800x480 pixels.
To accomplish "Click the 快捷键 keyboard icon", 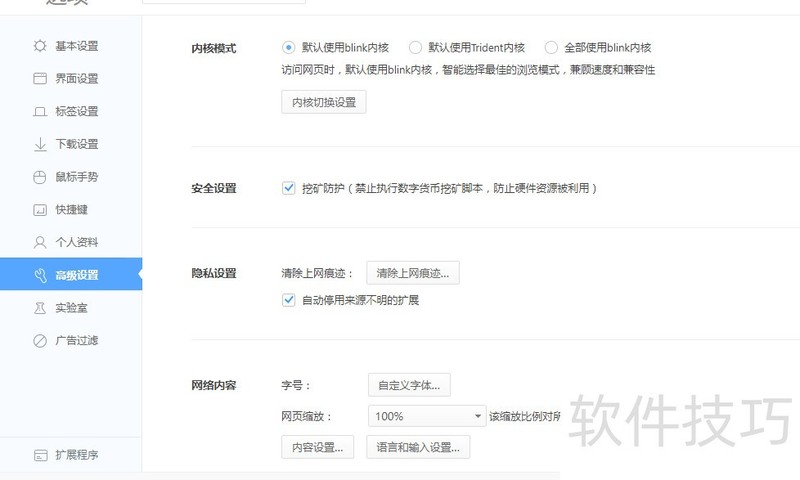I will (x=40, y=210).
